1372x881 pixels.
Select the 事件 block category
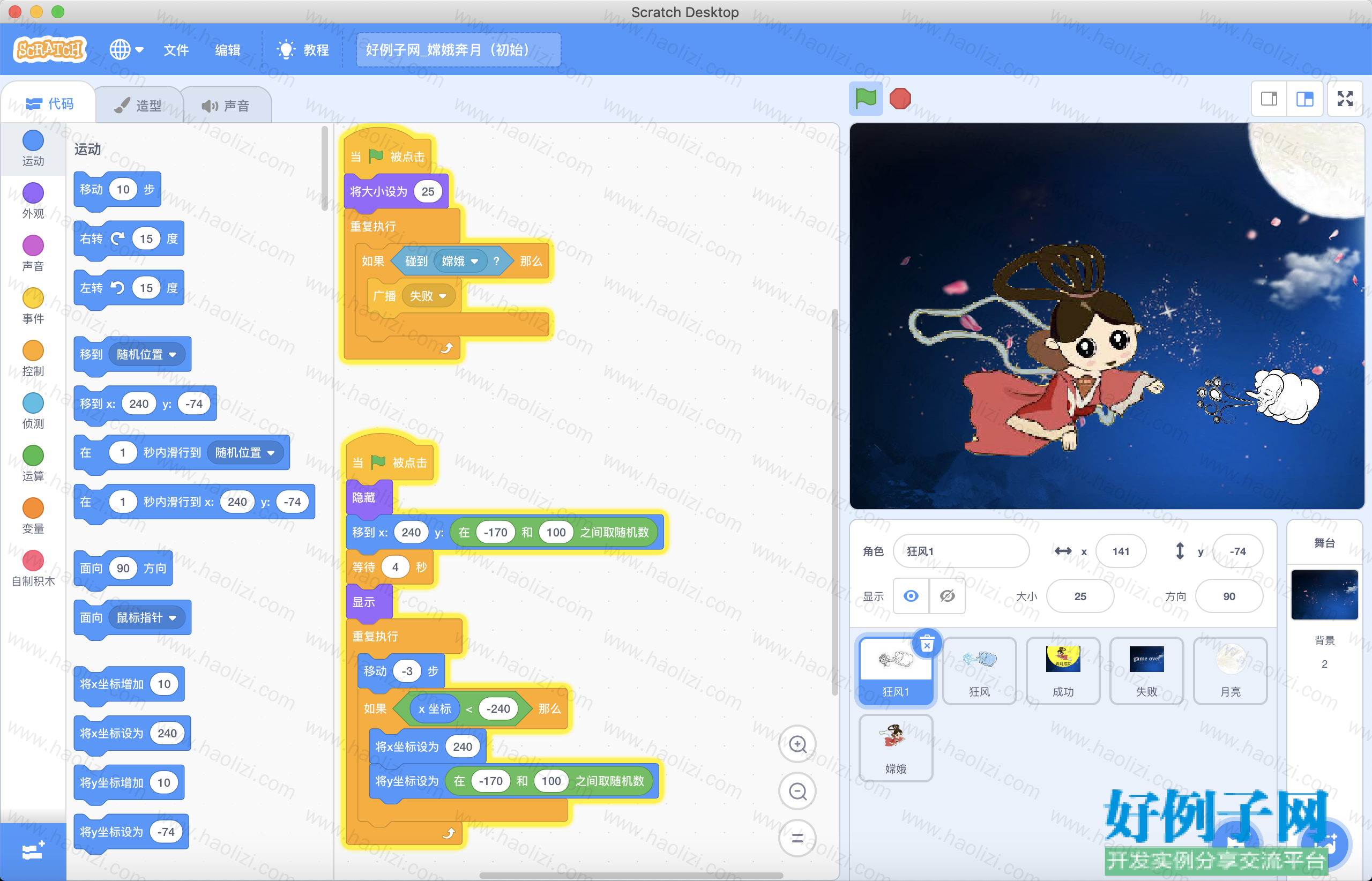pos(33,306)
